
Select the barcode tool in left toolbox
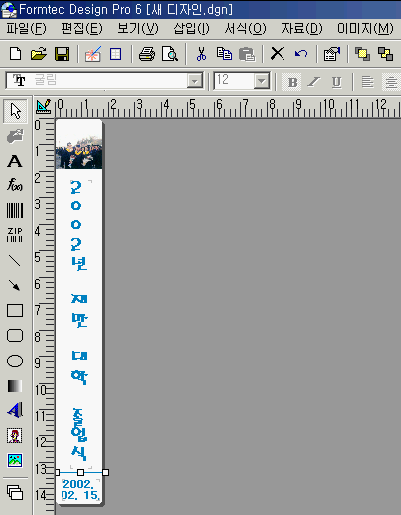tap(15, 210)
